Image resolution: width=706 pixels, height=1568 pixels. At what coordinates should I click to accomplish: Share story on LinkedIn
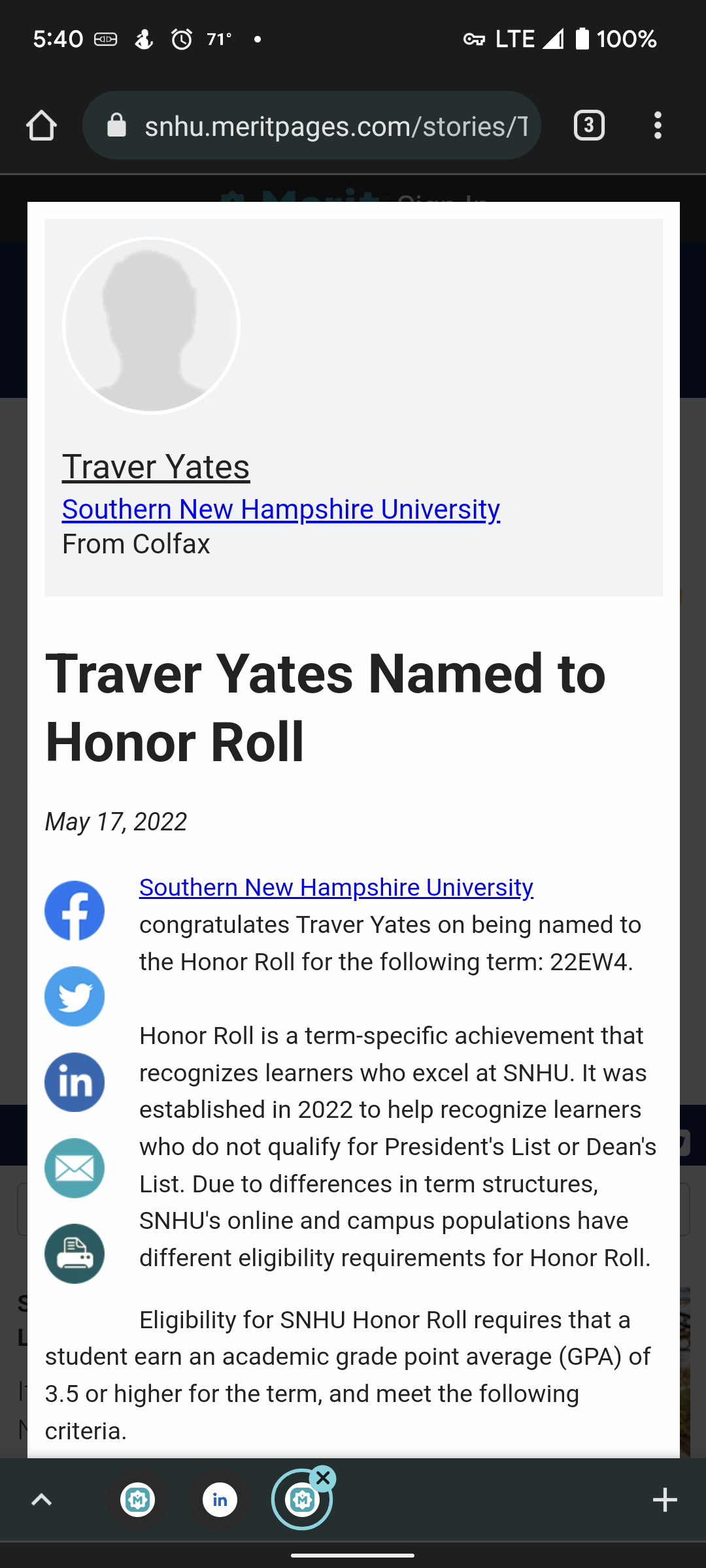[x=75, y=1082]
